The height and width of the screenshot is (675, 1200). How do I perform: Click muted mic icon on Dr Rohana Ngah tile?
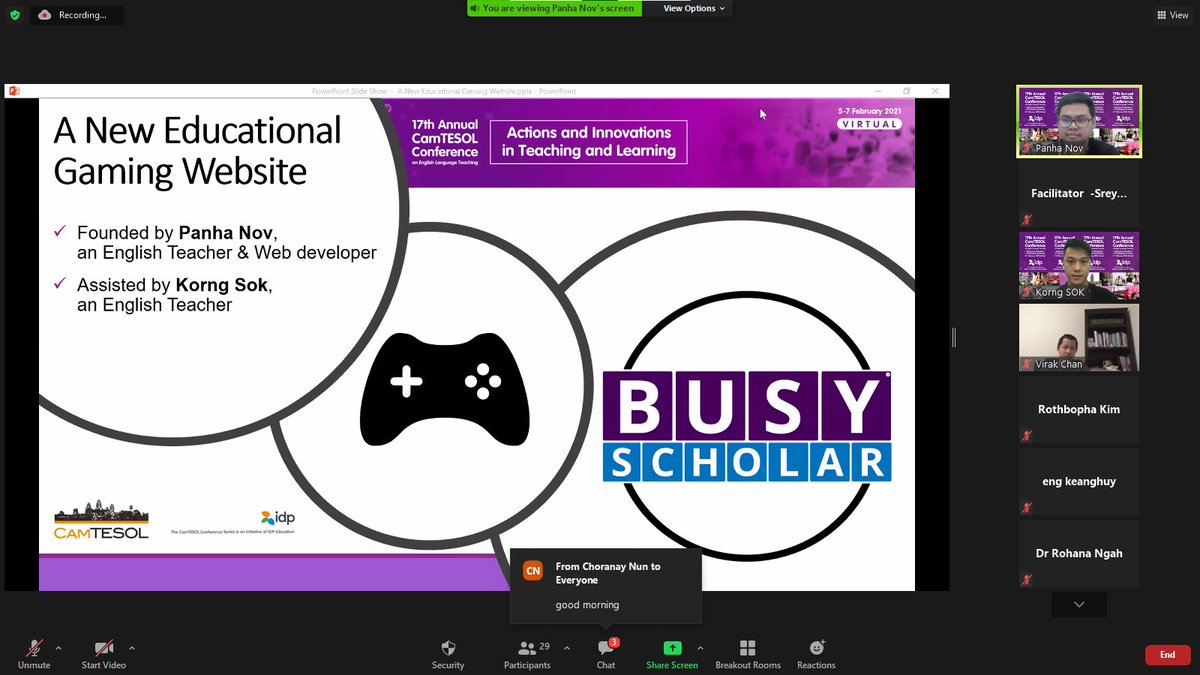[x=1026, y=580]
